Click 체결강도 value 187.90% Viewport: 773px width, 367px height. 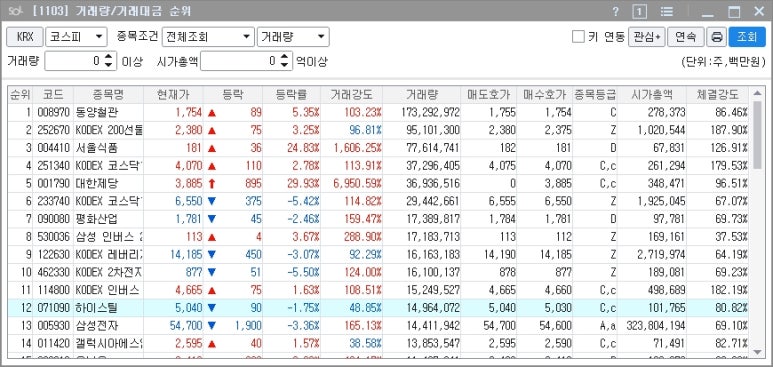tap(729, 130)
